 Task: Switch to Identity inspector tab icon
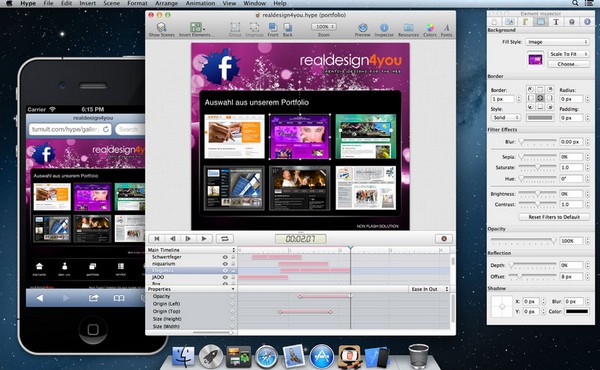point(587,22)
